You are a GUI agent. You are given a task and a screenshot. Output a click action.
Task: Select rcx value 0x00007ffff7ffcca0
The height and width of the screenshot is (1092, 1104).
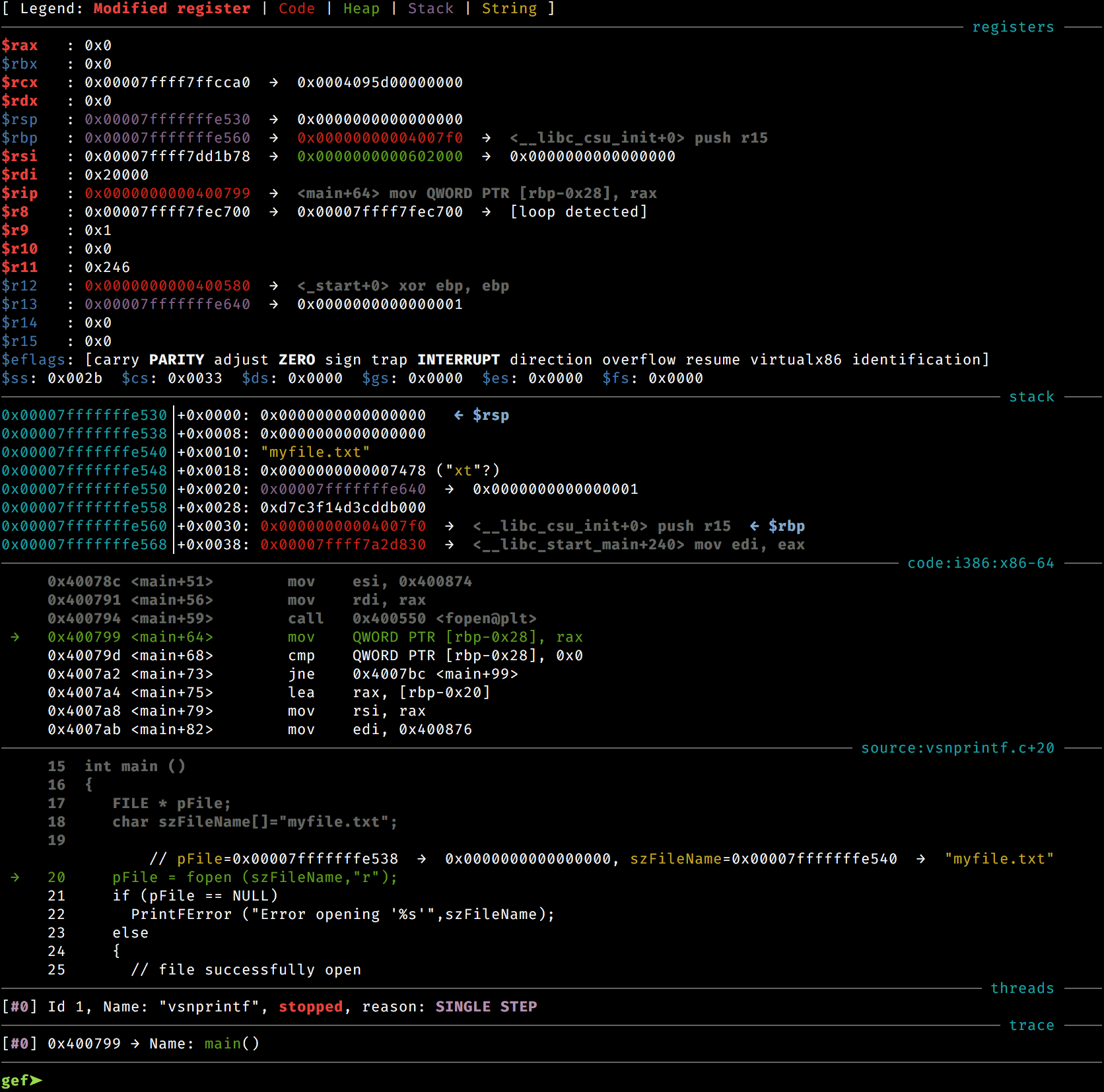click(x=167, y=83)
